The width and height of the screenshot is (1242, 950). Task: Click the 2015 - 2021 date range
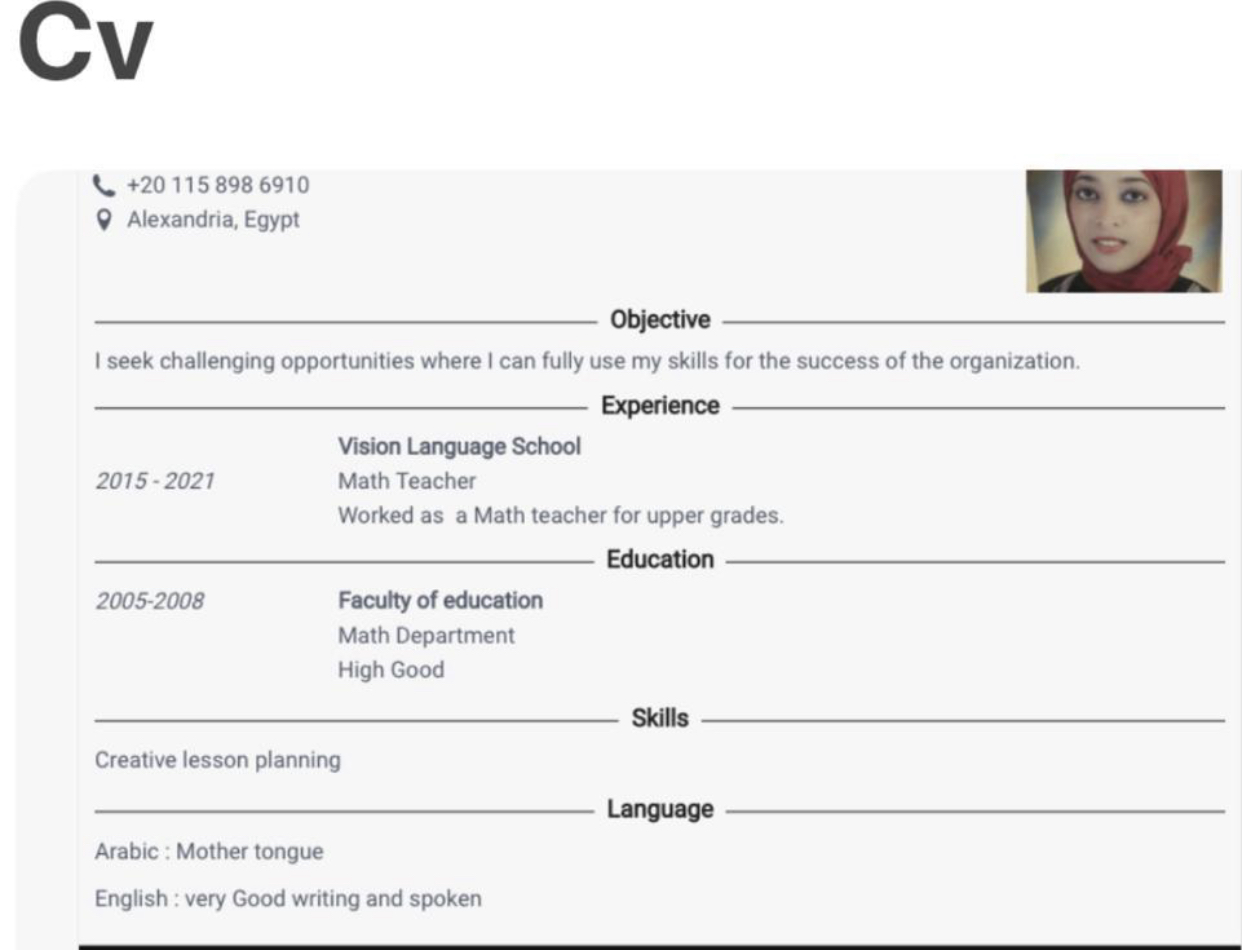155,481
